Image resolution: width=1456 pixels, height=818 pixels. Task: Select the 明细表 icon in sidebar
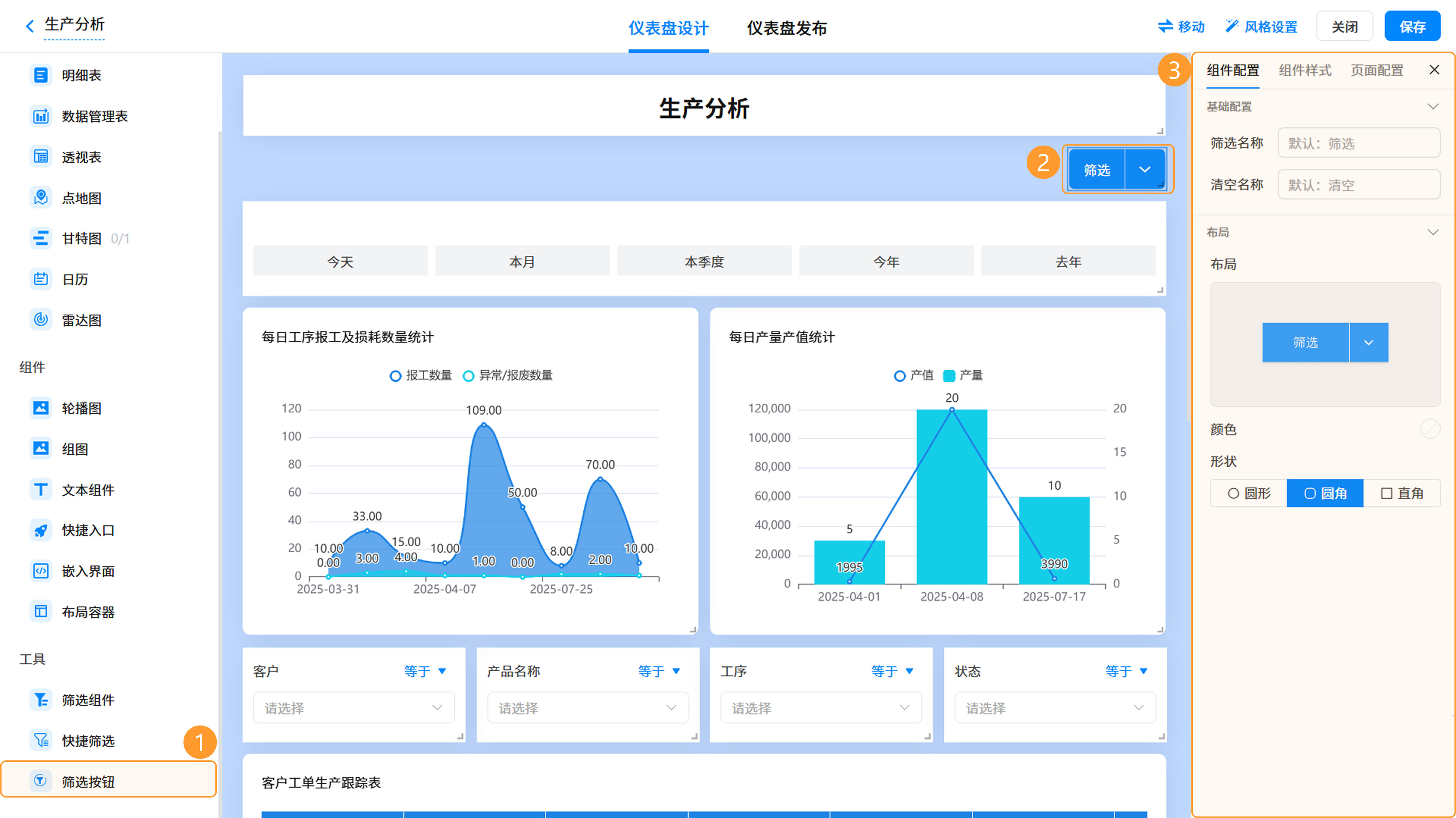coord(41,75)
